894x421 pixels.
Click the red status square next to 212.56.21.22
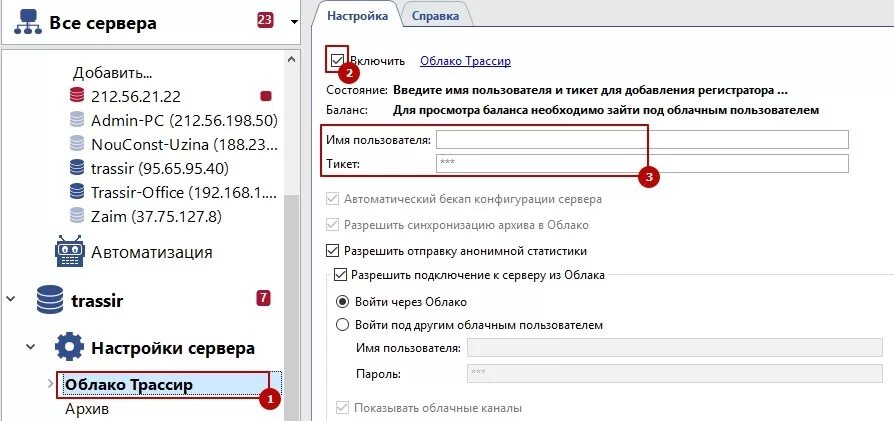(265, 96)
